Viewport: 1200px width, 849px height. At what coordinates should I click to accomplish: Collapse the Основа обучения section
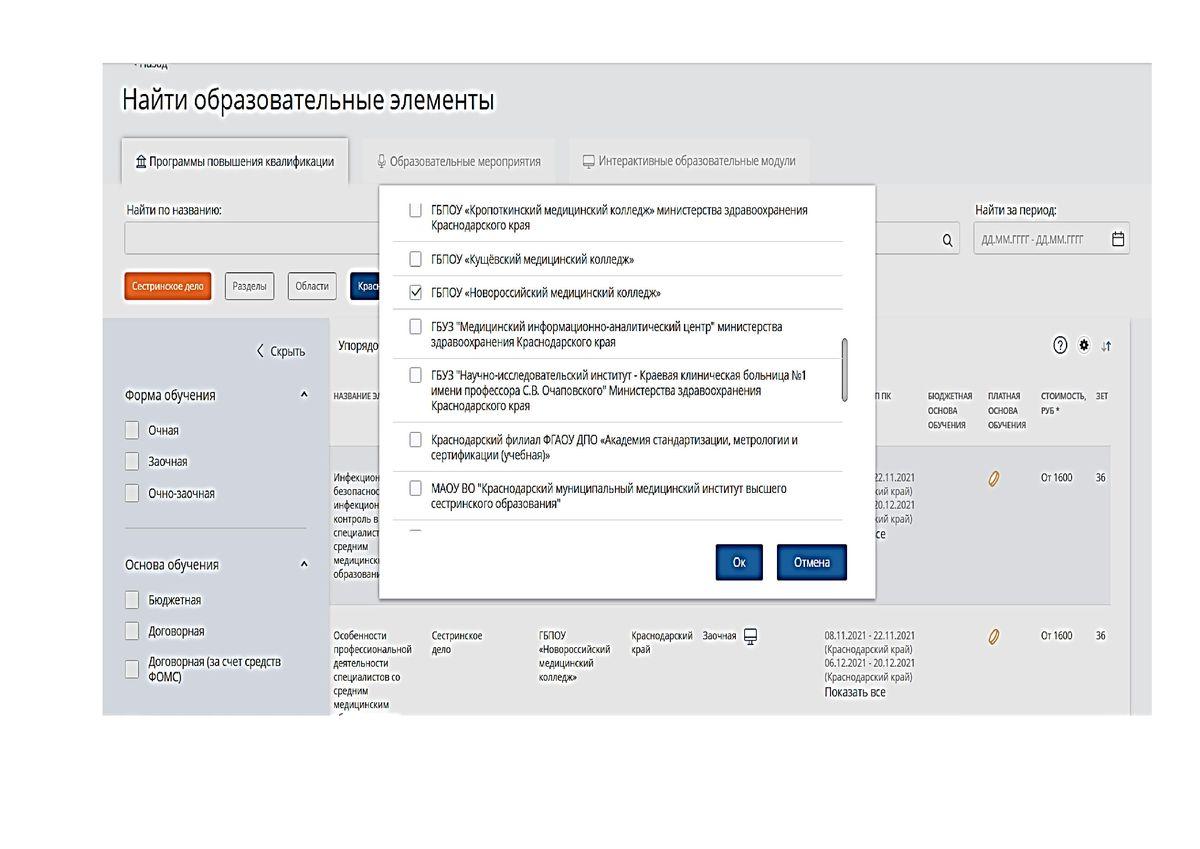[x=304, y=564]
